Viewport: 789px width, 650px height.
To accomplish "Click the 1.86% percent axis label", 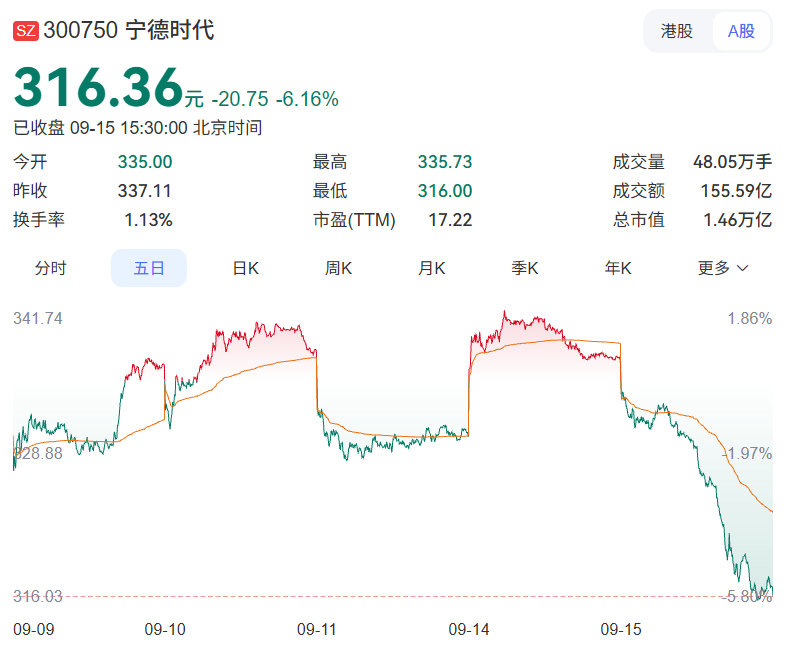I will [x=750, y=318].
